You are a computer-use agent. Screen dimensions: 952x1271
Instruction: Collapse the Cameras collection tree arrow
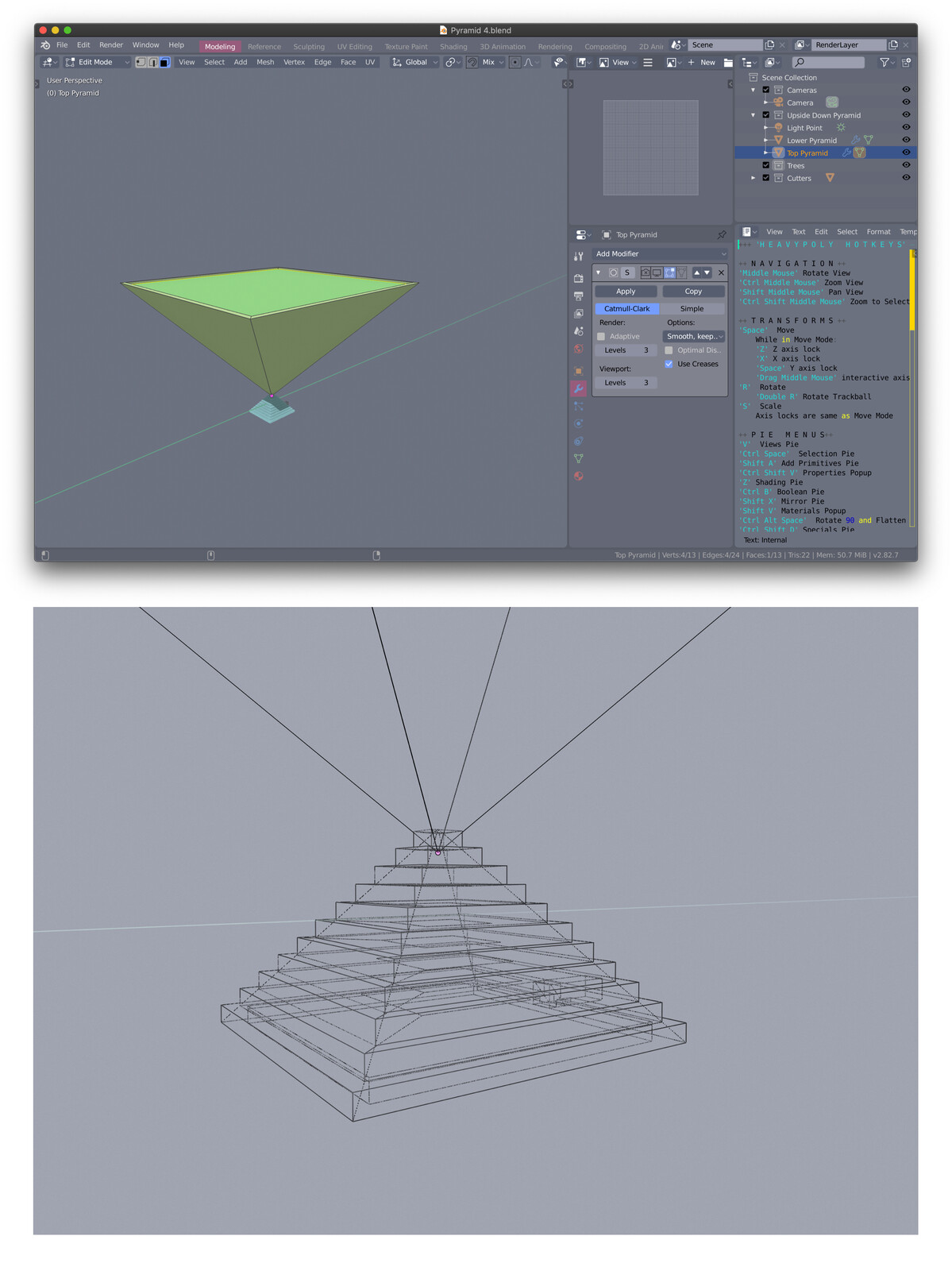point(754,90)
